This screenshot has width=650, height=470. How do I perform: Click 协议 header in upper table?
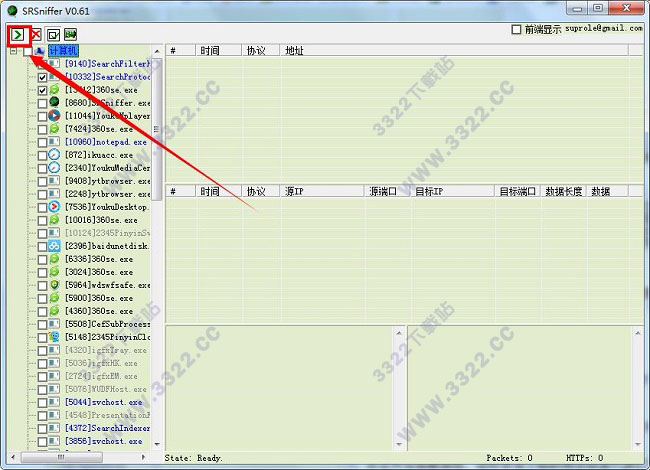coord(260,51)
